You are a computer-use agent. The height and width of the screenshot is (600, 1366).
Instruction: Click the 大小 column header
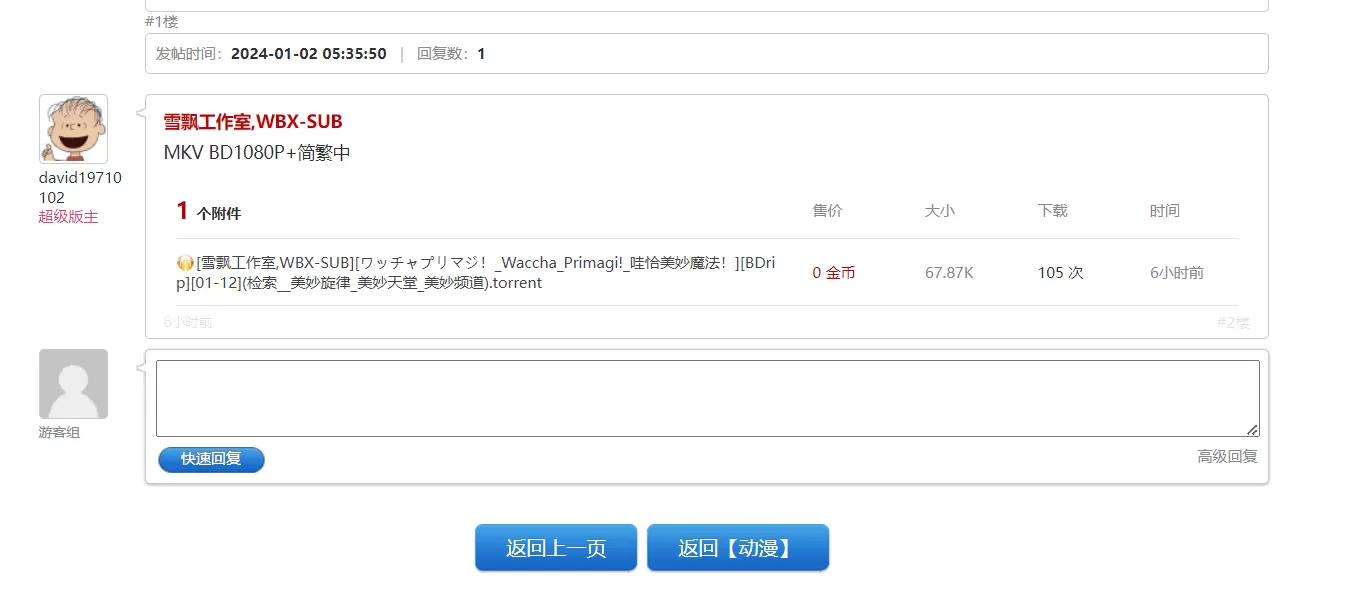[x=941, y=211]
